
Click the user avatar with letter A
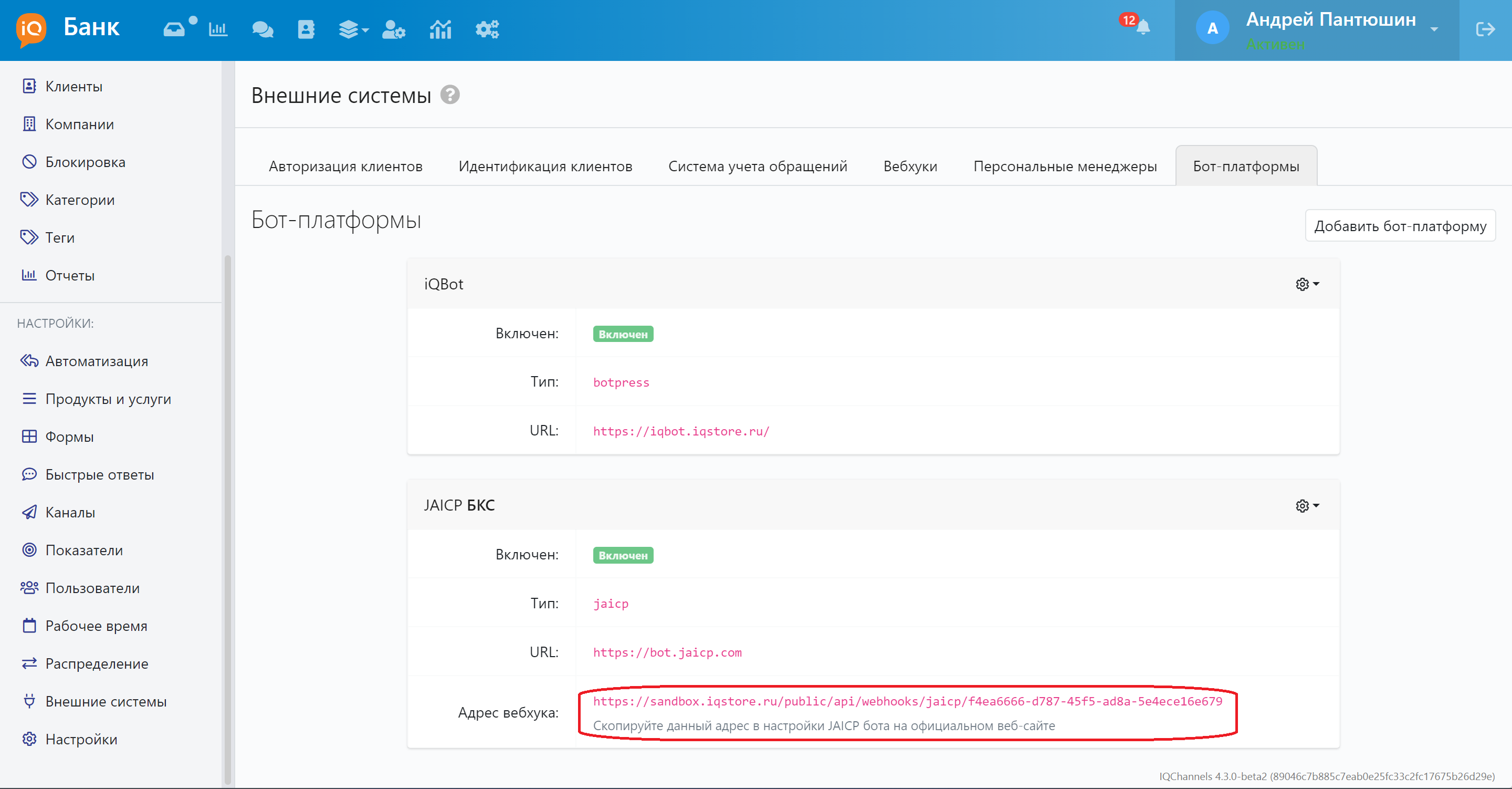pyautogui.click(x=1213, y=28)
